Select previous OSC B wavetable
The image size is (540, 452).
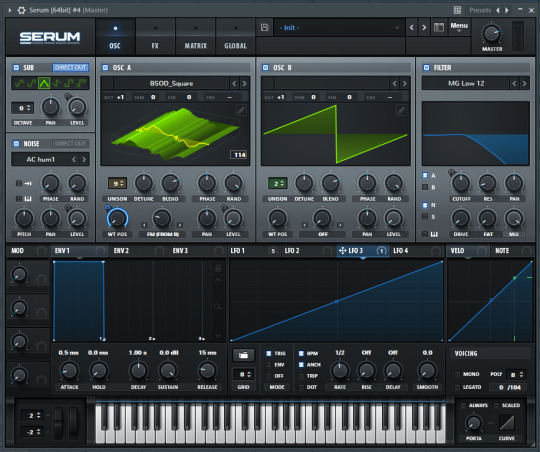(x=394, y=83)
